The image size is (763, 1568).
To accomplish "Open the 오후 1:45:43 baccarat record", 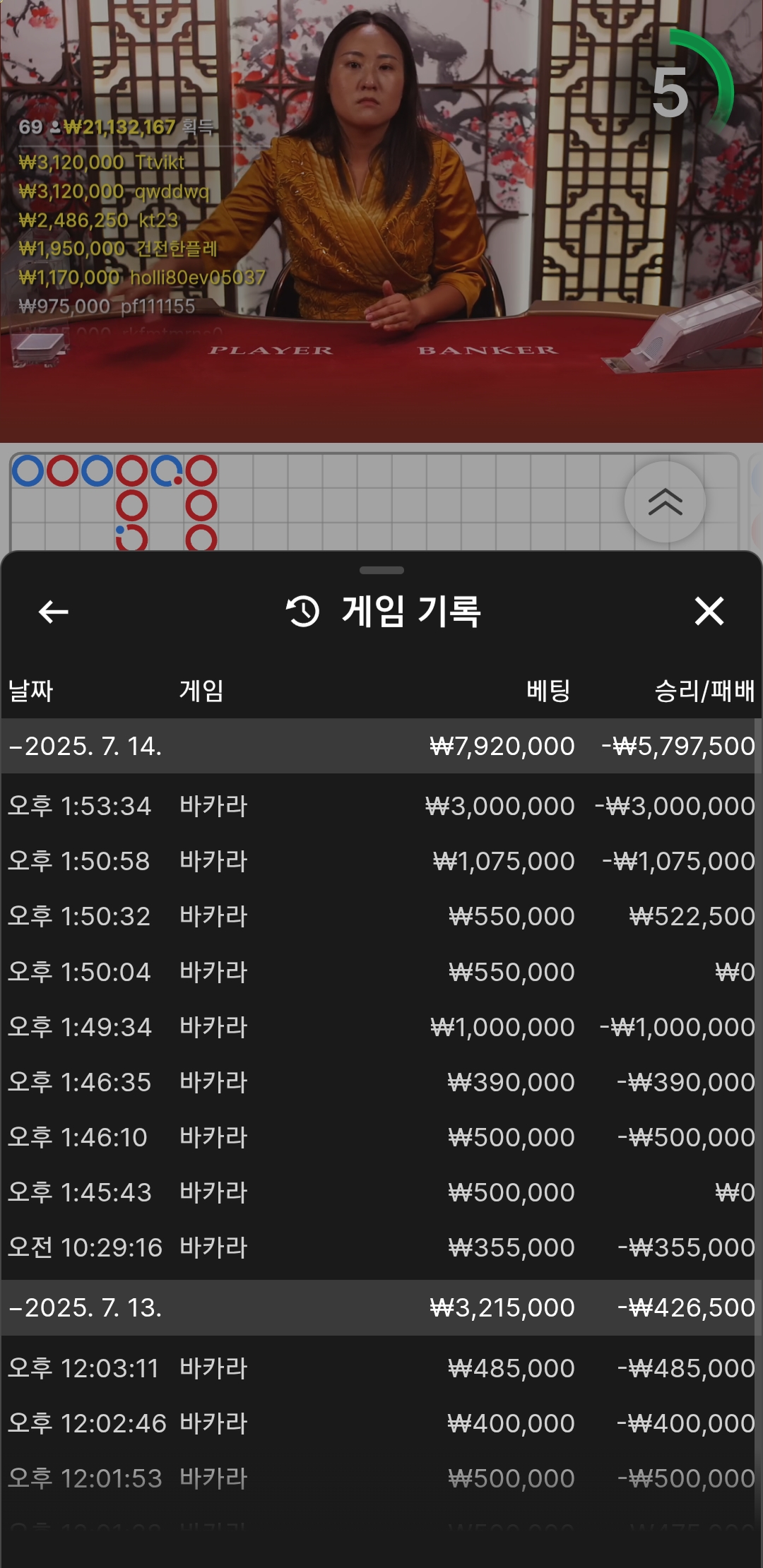I will click(381, 1192).
